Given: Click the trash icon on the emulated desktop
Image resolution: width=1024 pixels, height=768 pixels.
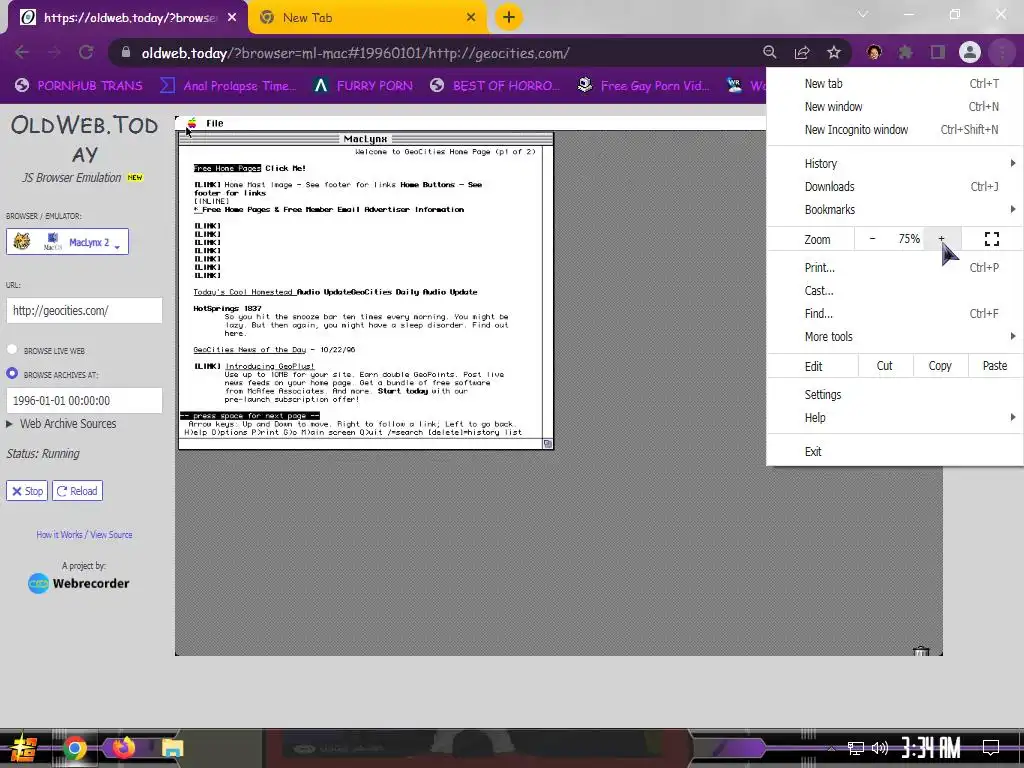Looking at the screenshot, I should (921, 651).
